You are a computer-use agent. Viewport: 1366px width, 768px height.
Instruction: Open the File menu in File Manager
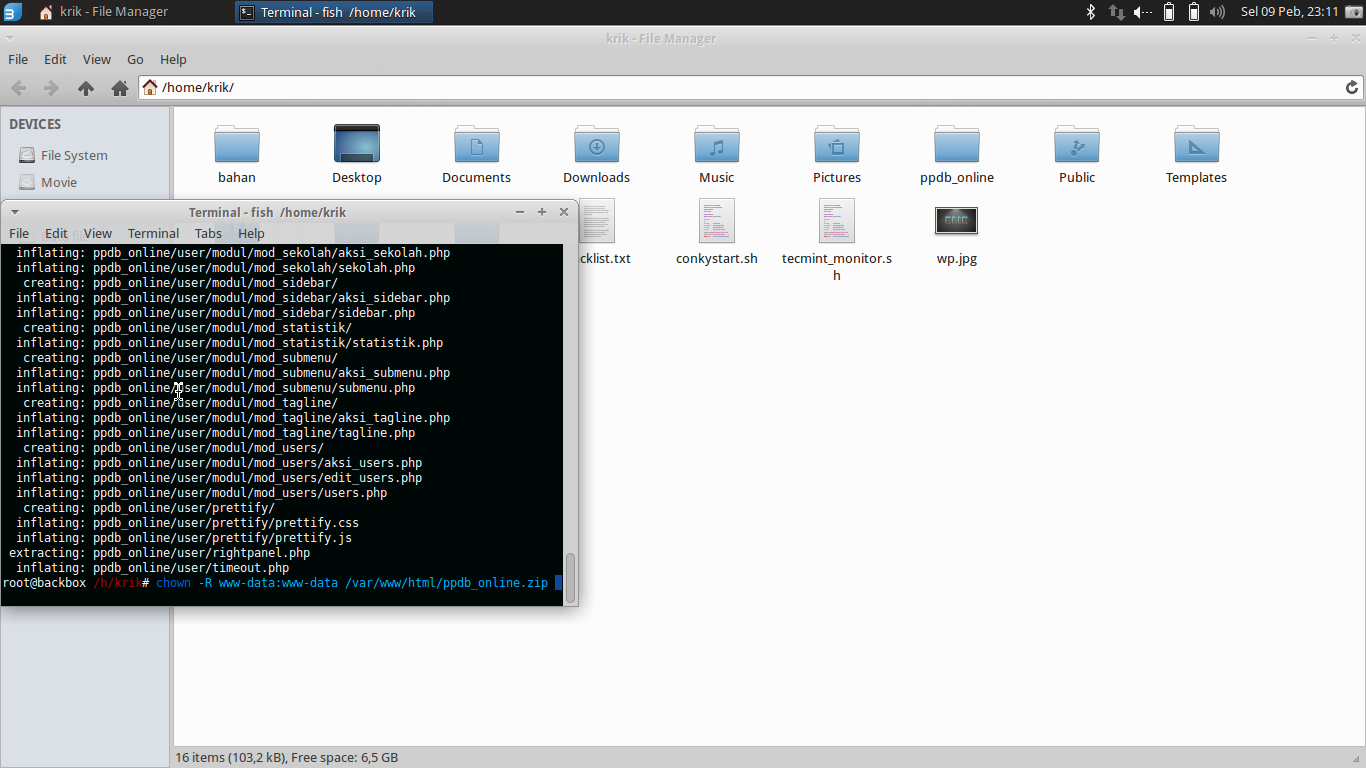tap(18, 60)
